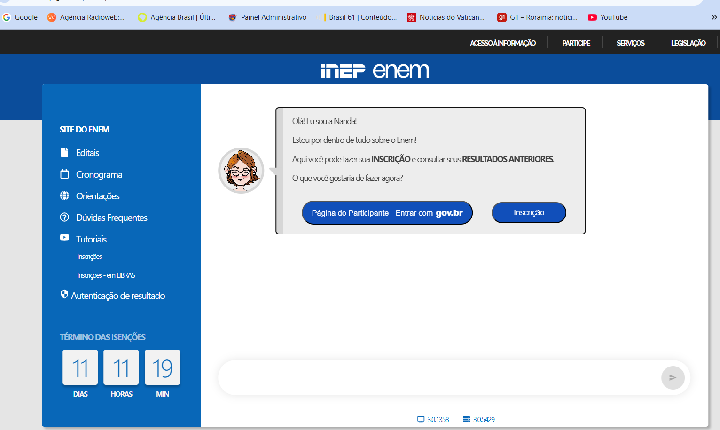Click the Tutoriais video icon

tap(64, 238)
